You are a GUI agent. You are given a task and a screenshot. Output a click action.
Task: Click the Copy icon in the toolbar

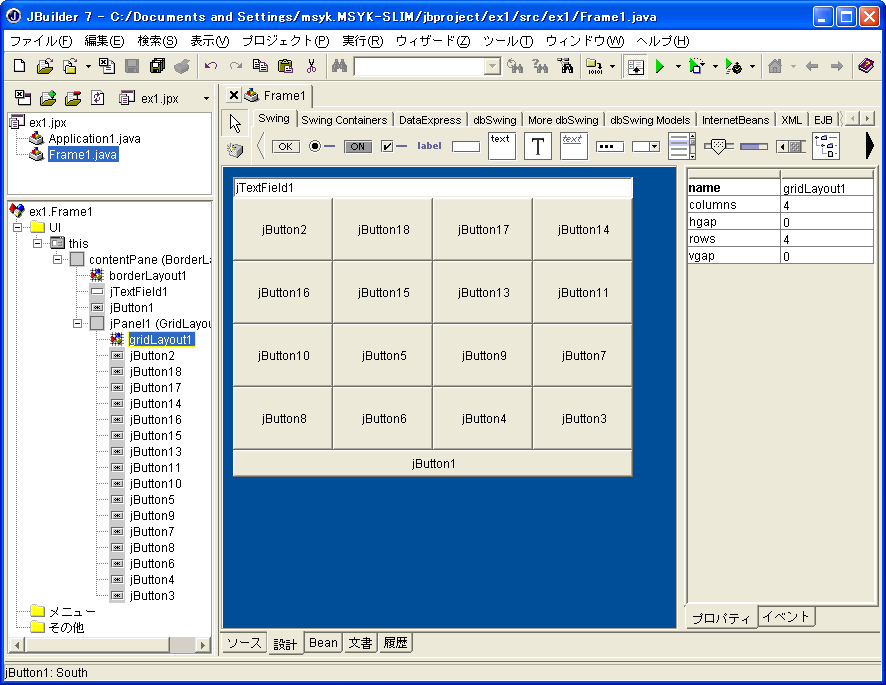[260, 67]
